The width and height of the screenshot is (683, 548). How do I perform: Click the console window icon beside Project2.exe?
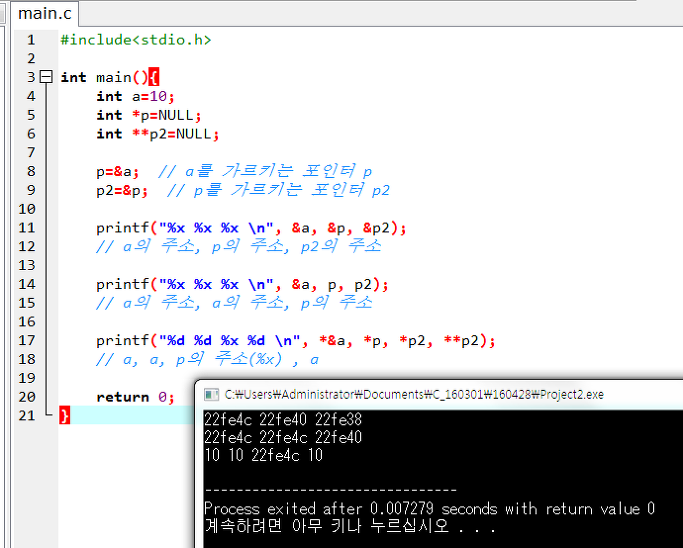pos(212,395)
